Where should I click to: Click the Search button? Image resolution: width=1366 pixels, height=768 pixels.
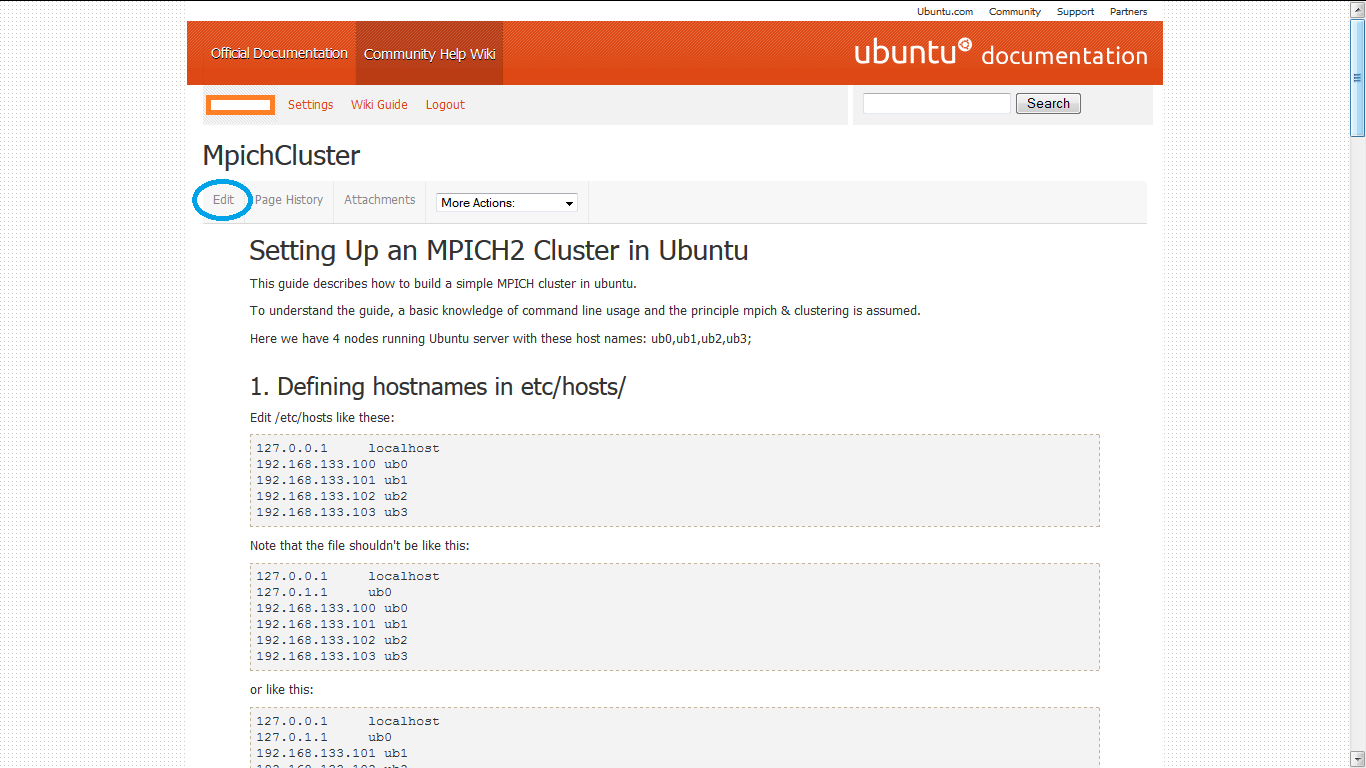pos(1048,103)
